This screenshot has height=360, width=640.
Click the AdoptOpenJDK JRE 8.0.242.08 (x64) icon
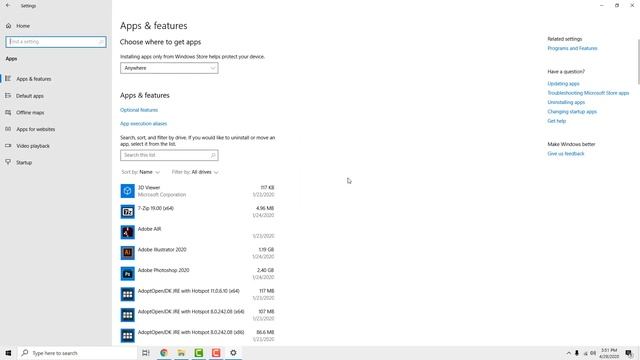pyautogui.click(x=127, y=315)
